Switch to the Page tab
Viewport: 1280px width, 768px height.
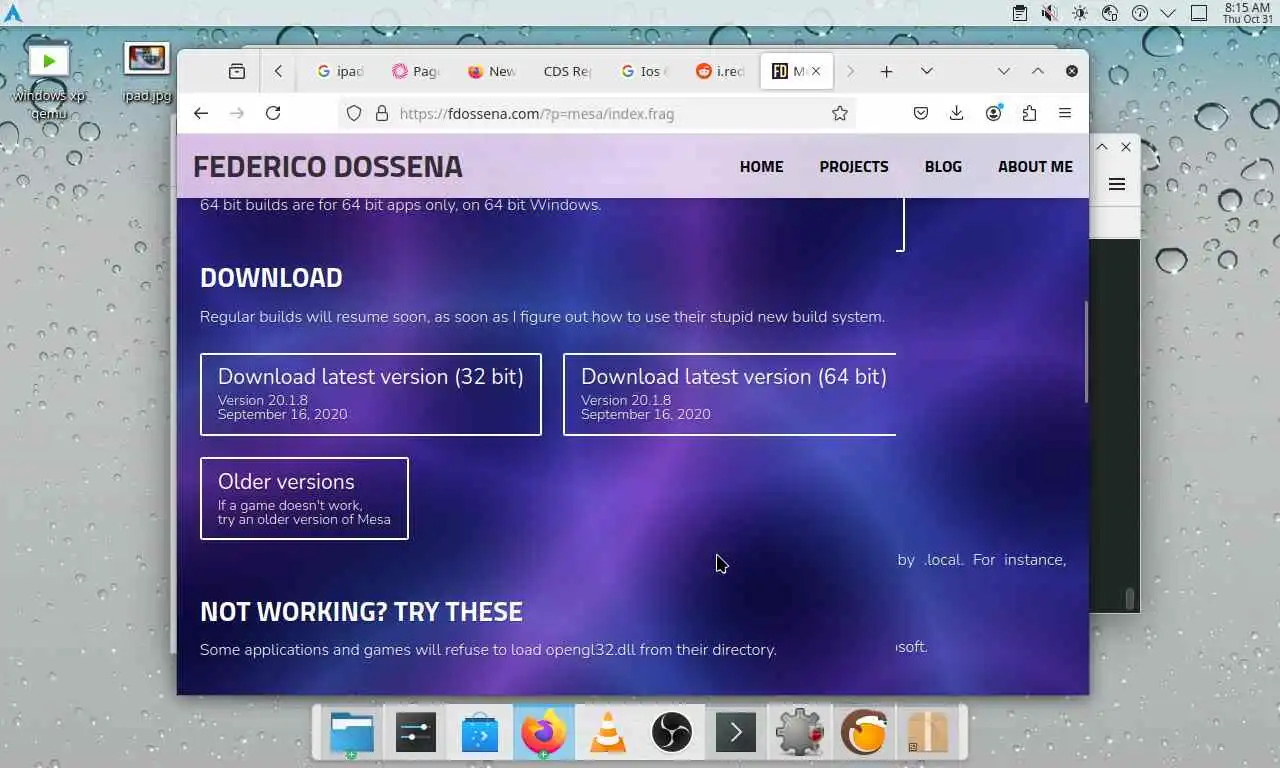tap(417, 71)
